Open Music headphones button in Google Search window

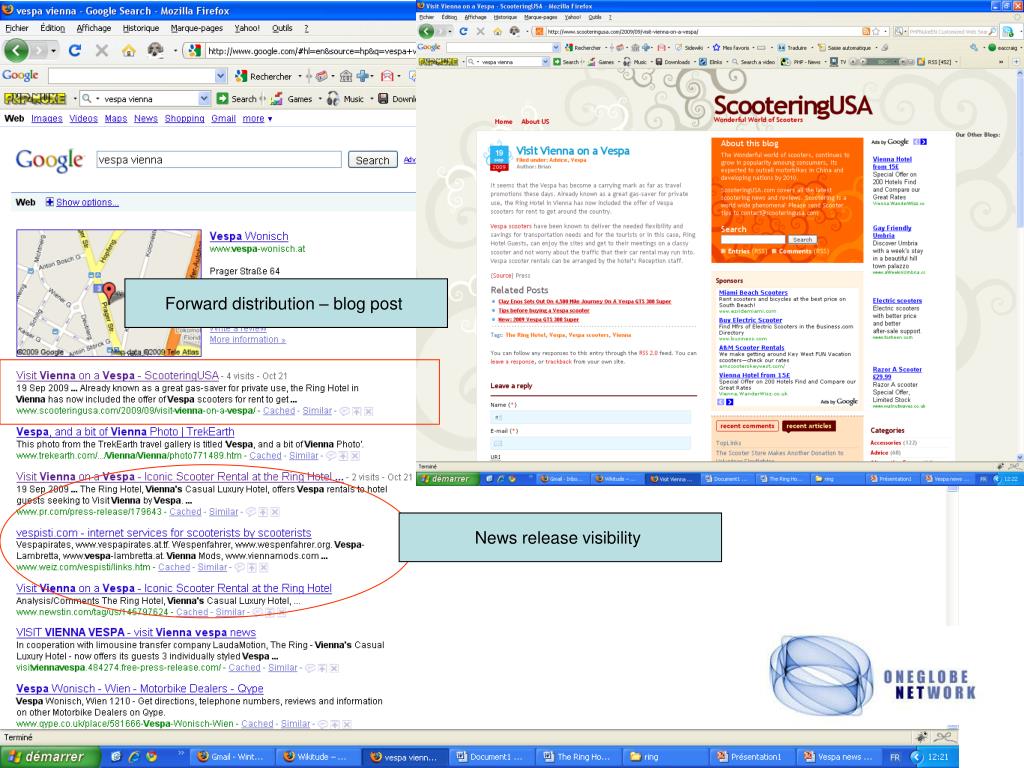click(x=345, y=99)
